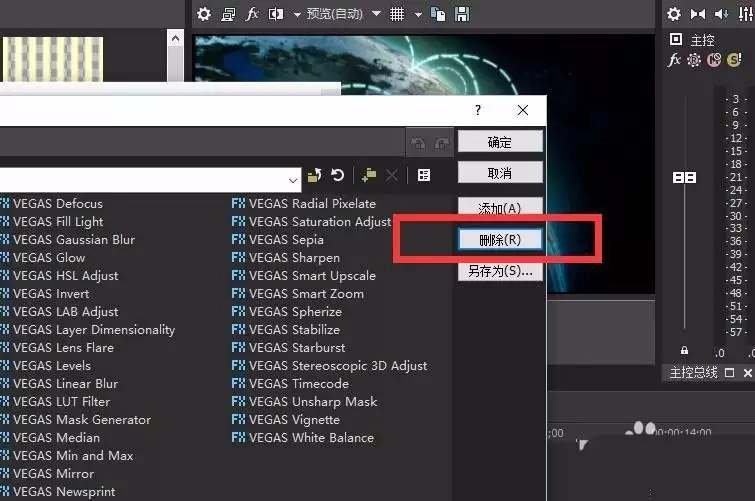
Task: Click Master volume fader handle
Action: click(x=684, y=178)
